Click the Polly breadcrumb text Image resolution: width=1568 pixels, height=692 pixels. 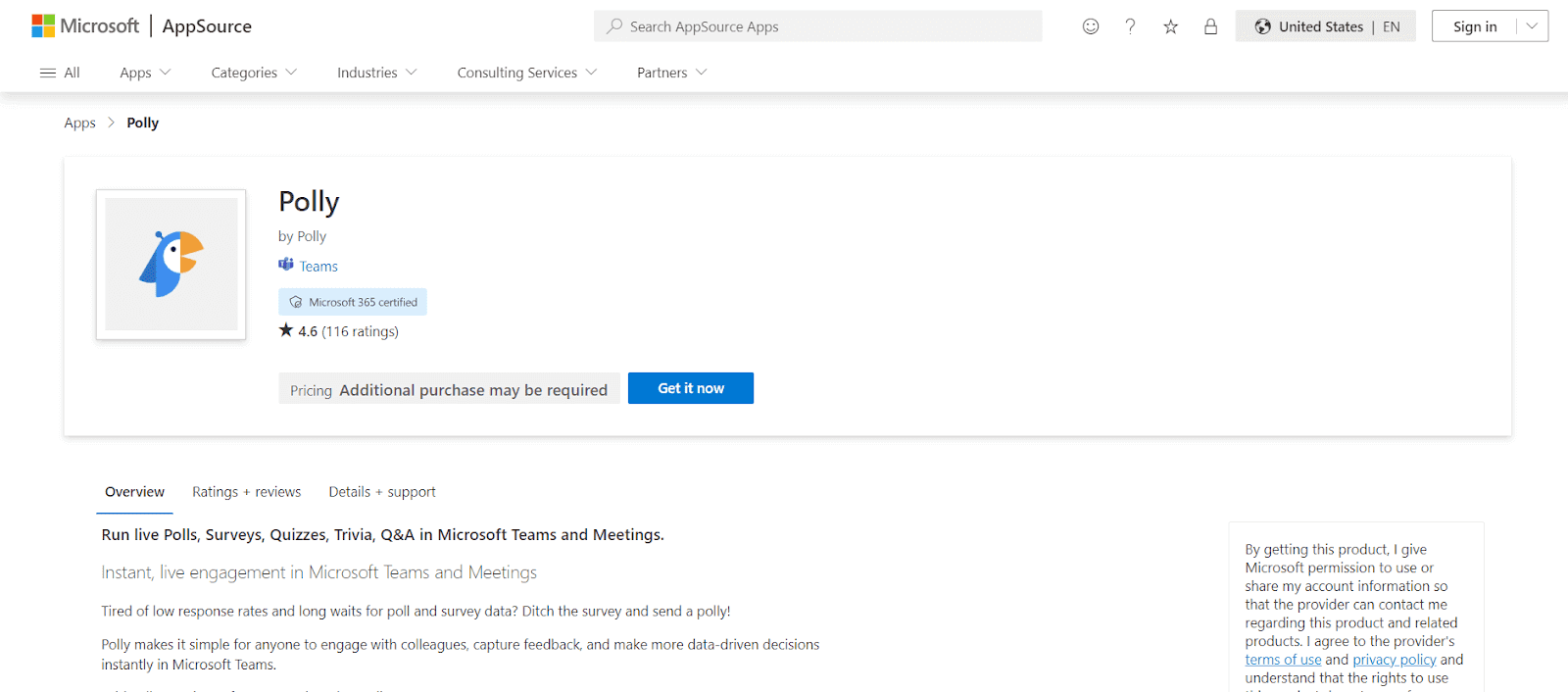pyautogui.click(x=142, y=123)
